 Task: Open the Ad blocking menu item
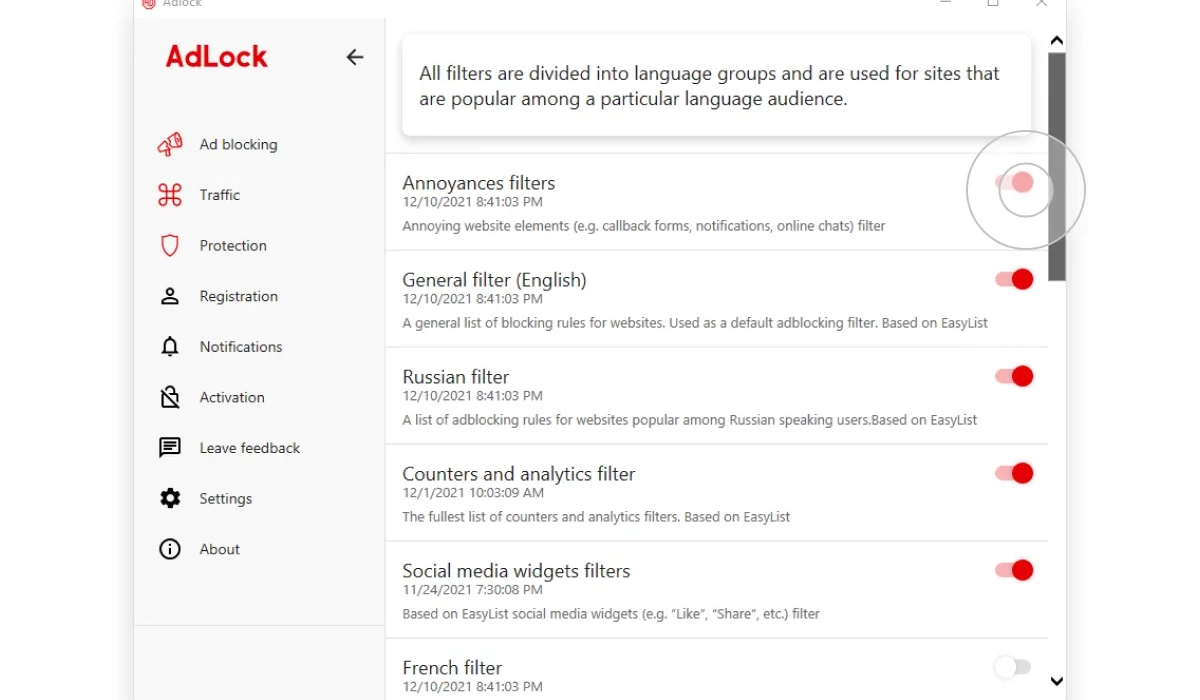click(238, 144)
